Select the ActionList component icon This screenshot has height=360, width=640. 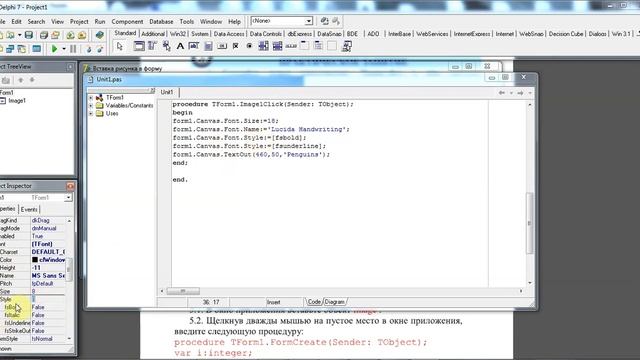click(x=347, y=46)
